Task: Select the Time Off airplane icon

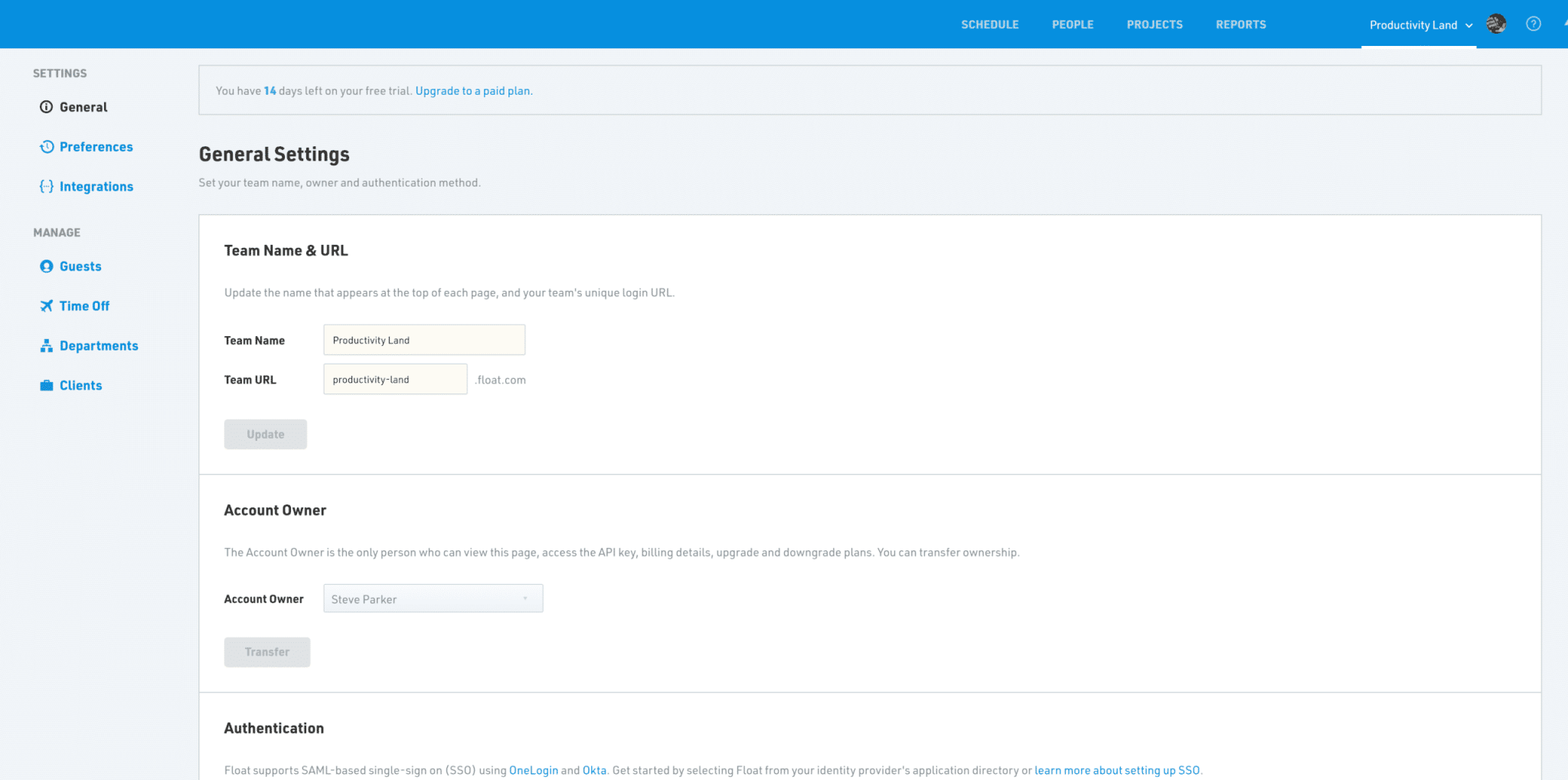Action: [47, 305]
